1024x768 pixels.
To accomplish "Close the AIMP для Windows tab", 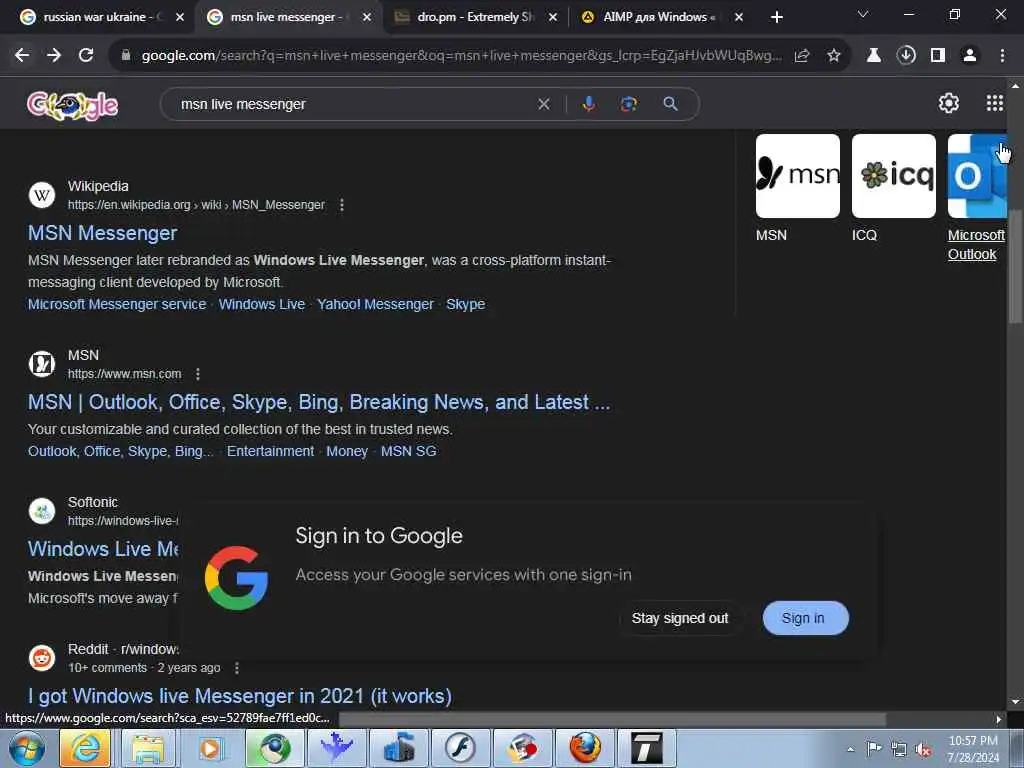I will (x=739, y=17).
